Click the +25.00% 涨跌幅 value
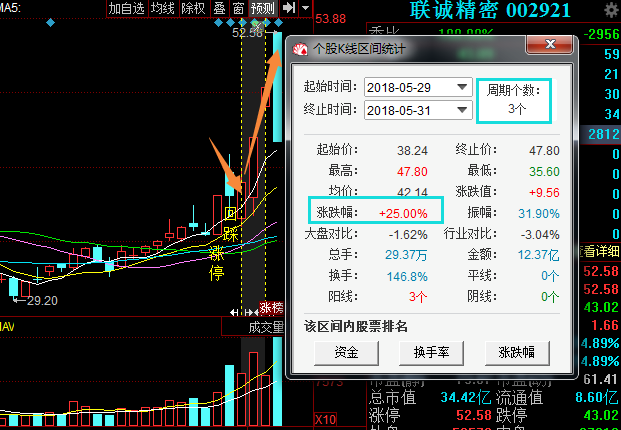This screenshot has width=621, height=430. [x=403, y=214]
